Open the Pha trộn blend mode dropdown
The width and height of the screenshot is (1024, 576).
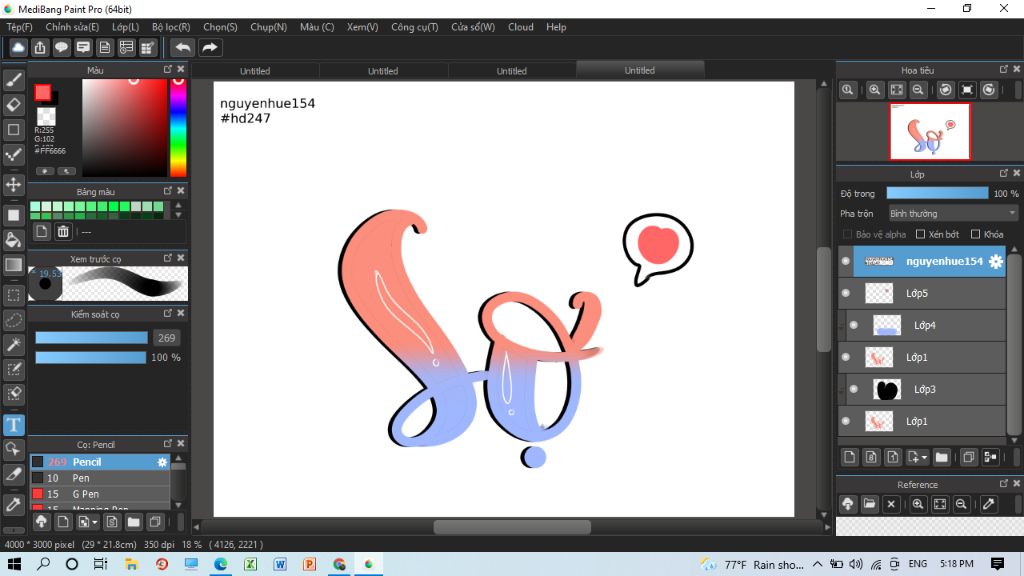[x=953, y=214]
